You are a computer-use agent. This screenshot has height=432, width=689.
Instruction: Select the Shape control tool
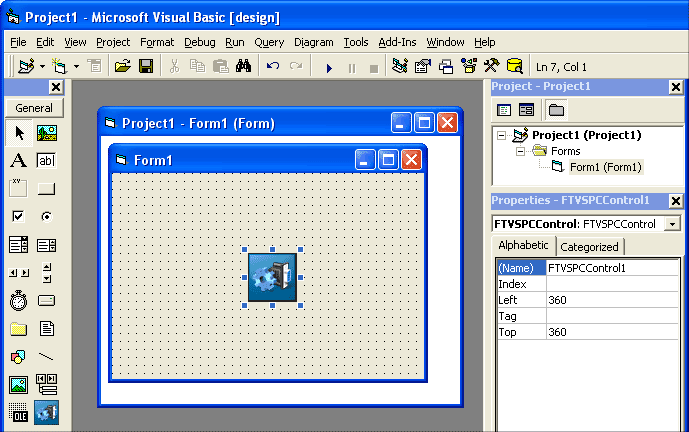[x=18, y=357]
